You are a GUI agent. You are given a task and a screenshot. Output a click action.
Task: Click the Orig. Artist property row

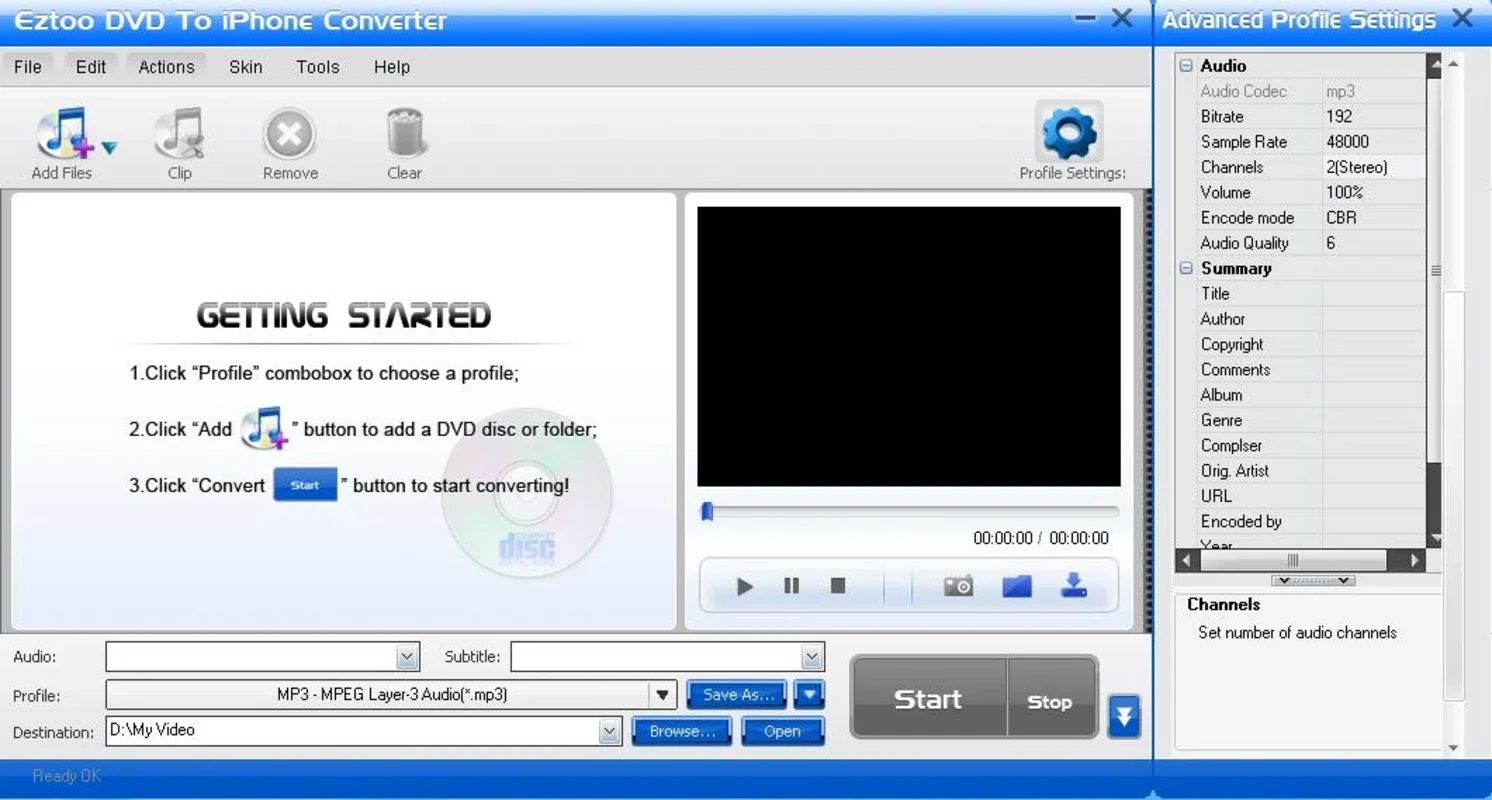tap(1311, 470)
